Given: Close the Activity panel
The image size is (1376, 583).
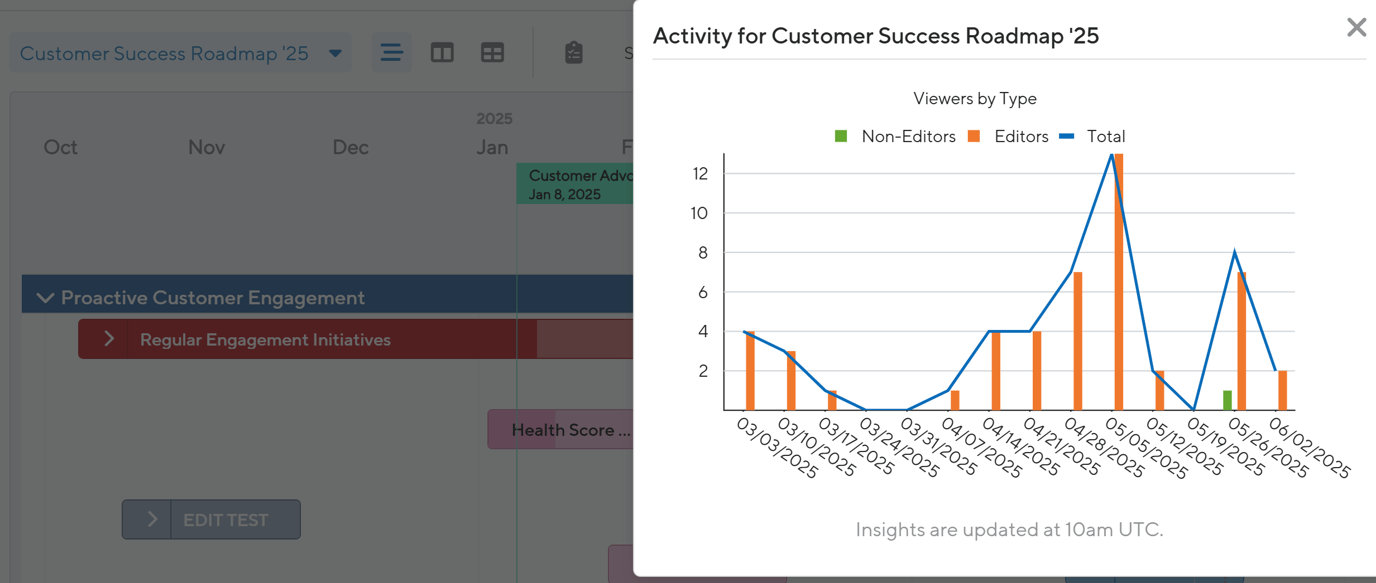Looking at the screenshot, I should point(1356,27).
